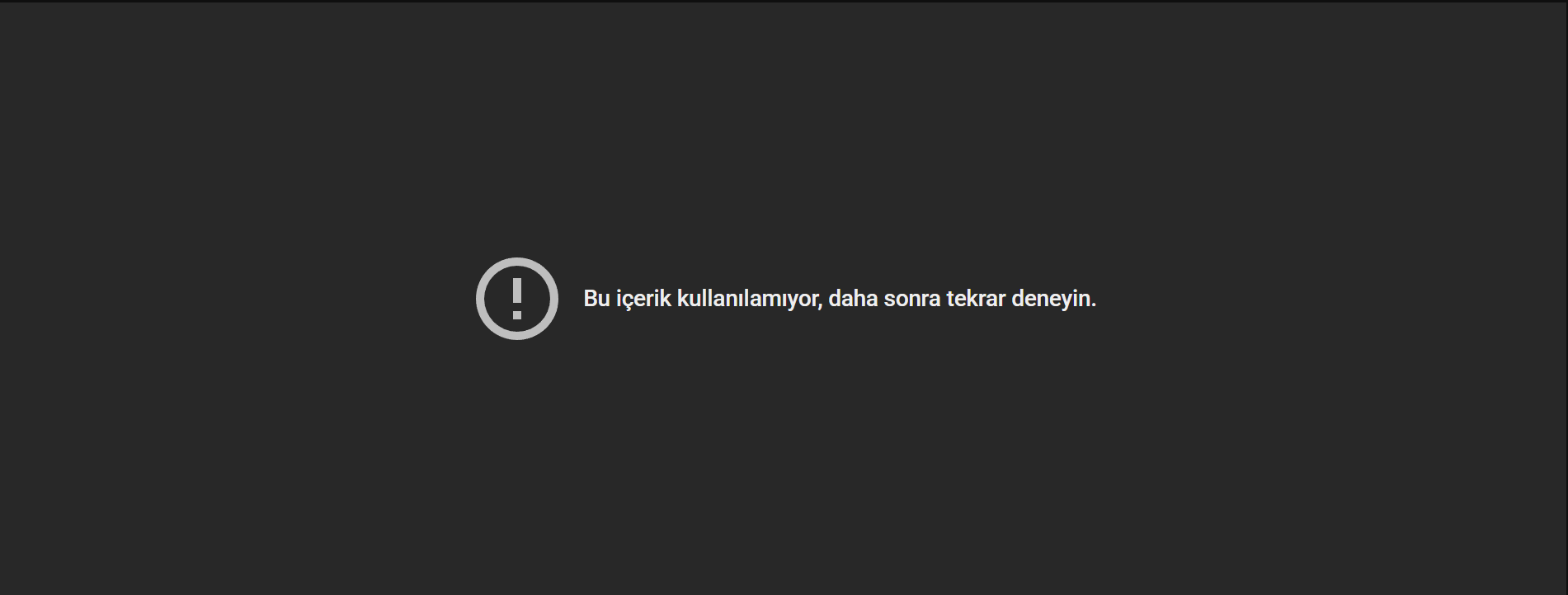
Task: Click the word "tekrar" in the message
Action: (x=976, y=299)
